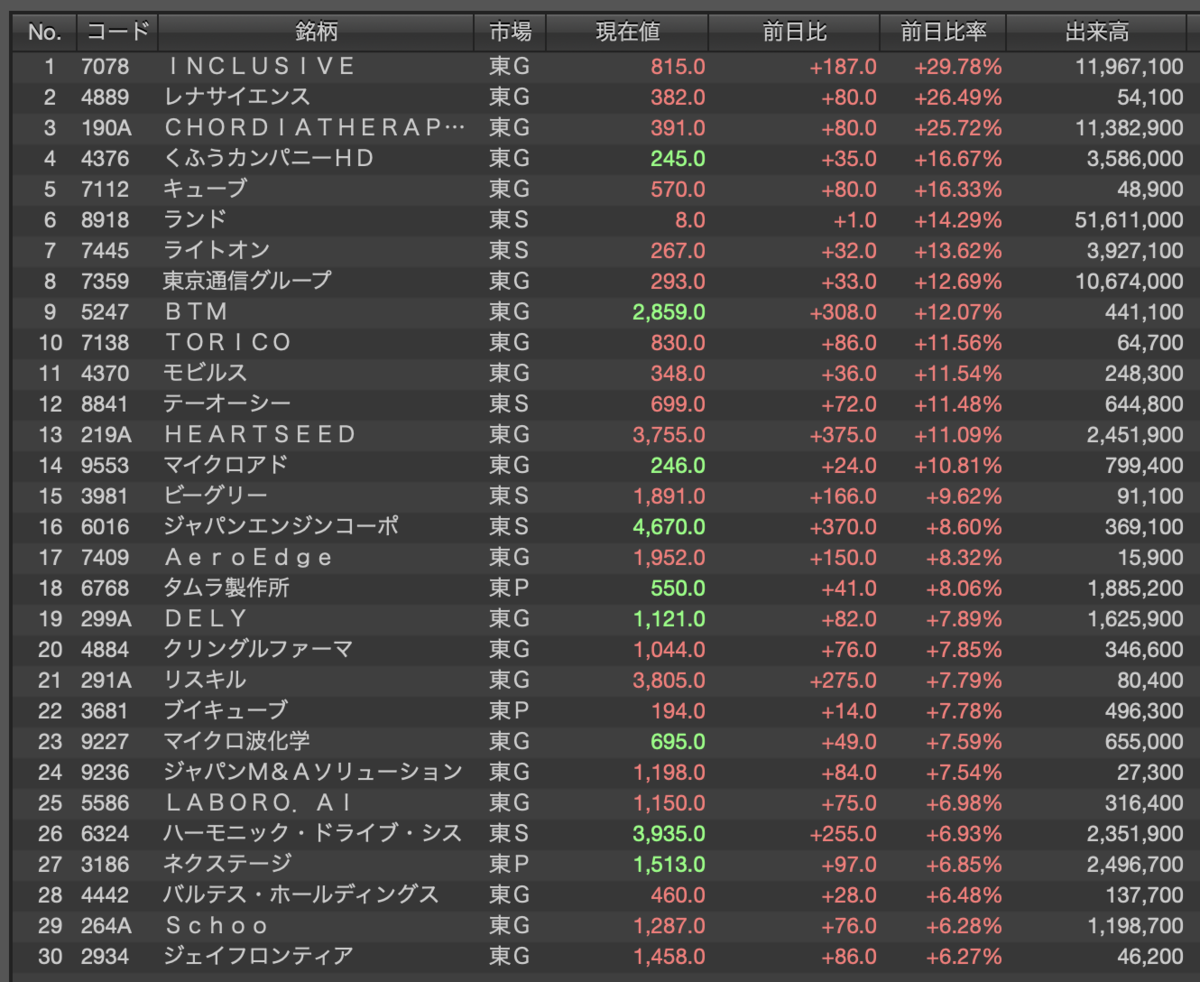Viewport: 1200px width, 982px height.
Task: Select バルテス・ホールディングス row name
Action: coord(301,895)
